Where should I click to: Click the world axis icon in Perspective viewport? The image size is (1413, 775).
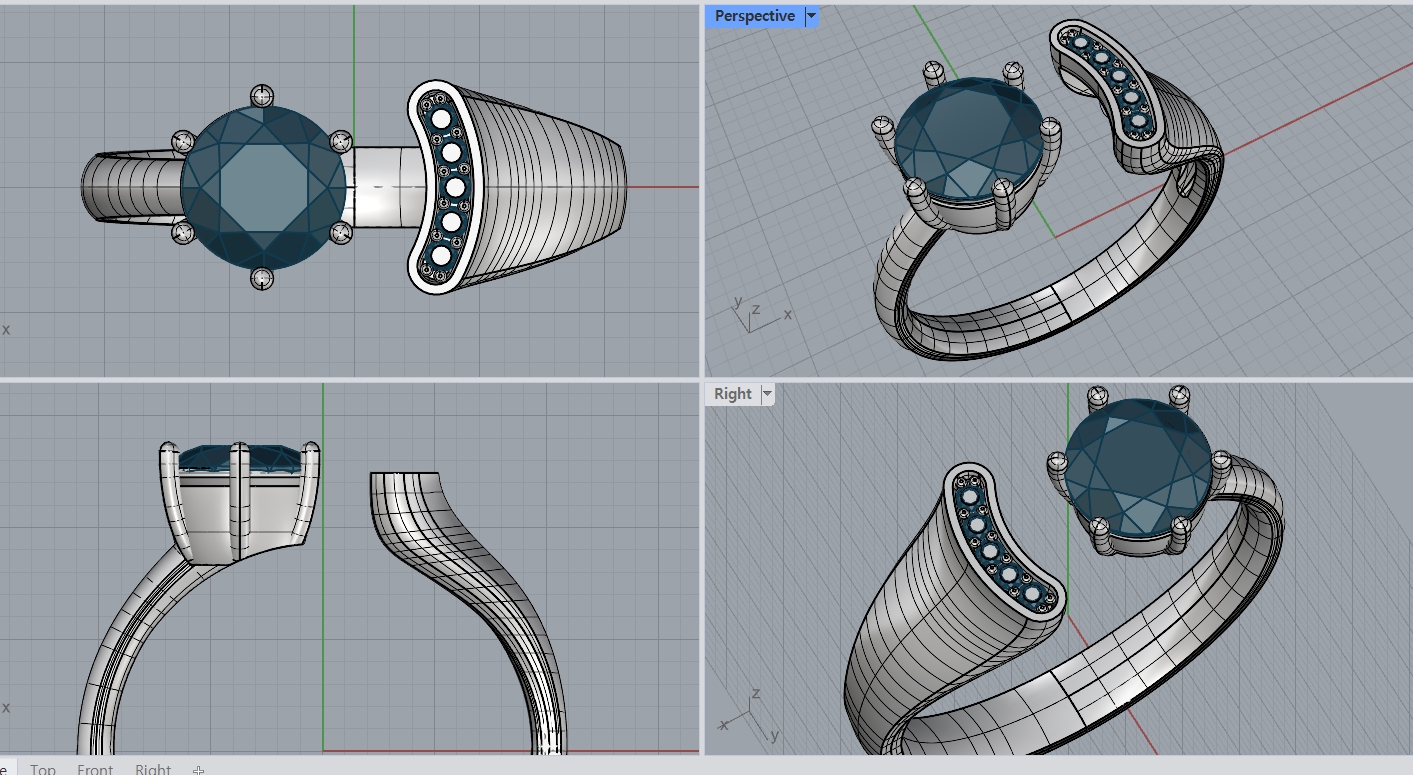pos(753,314)
